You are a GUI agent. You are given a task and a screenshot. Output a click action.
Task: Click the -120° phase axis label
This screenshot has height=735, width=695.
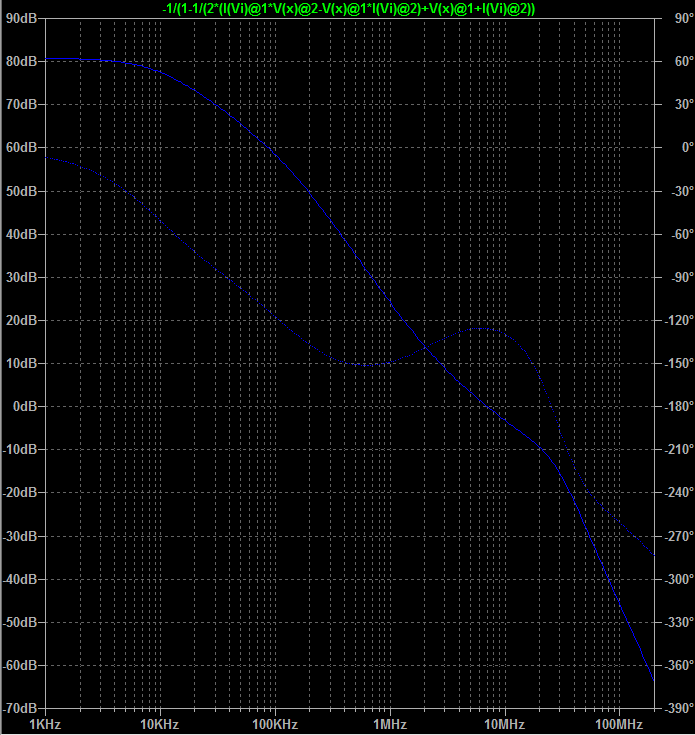point(679,321)
